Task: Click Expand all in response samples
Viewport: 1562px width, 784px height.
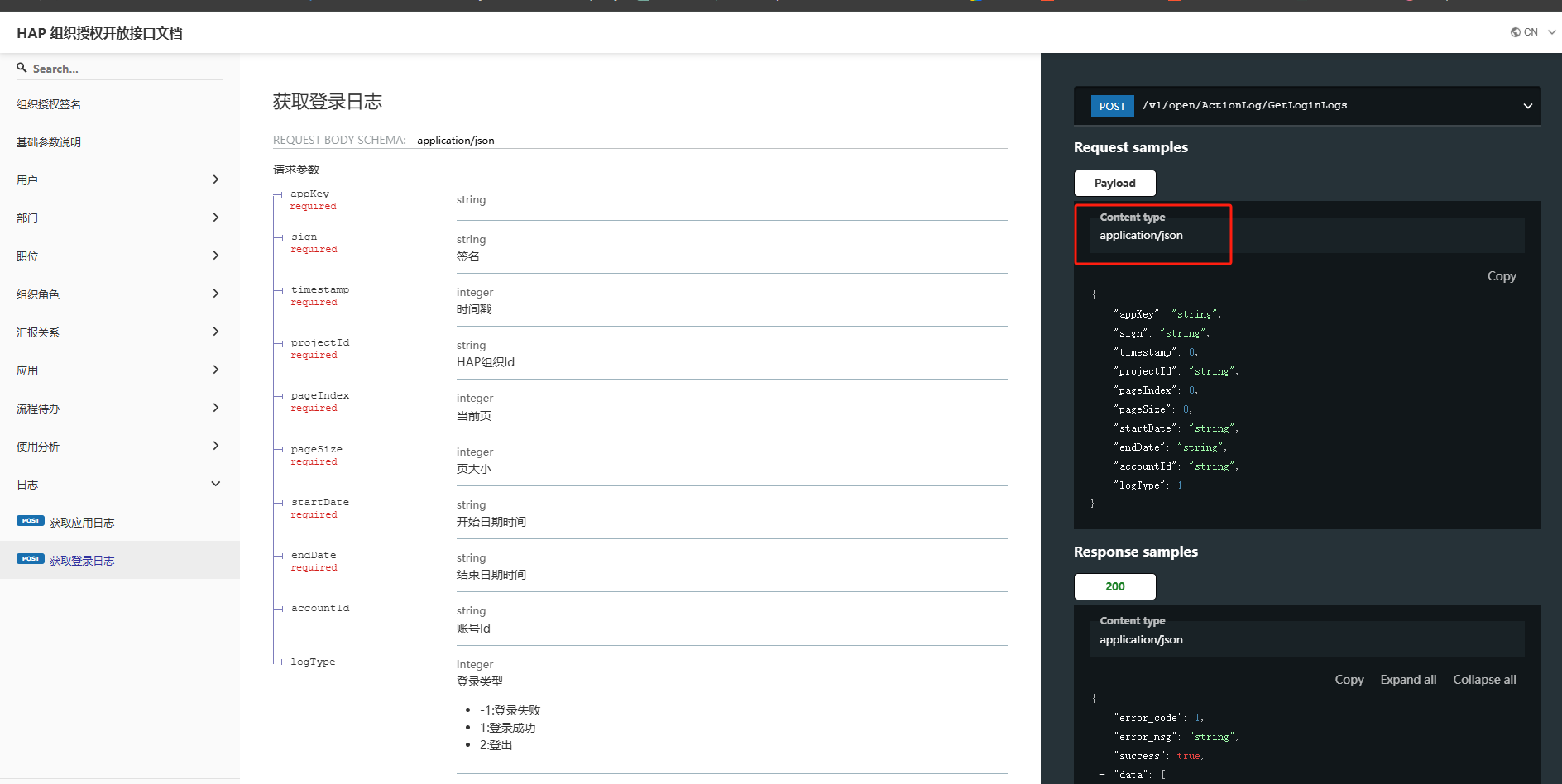Action: [1407, 680]
